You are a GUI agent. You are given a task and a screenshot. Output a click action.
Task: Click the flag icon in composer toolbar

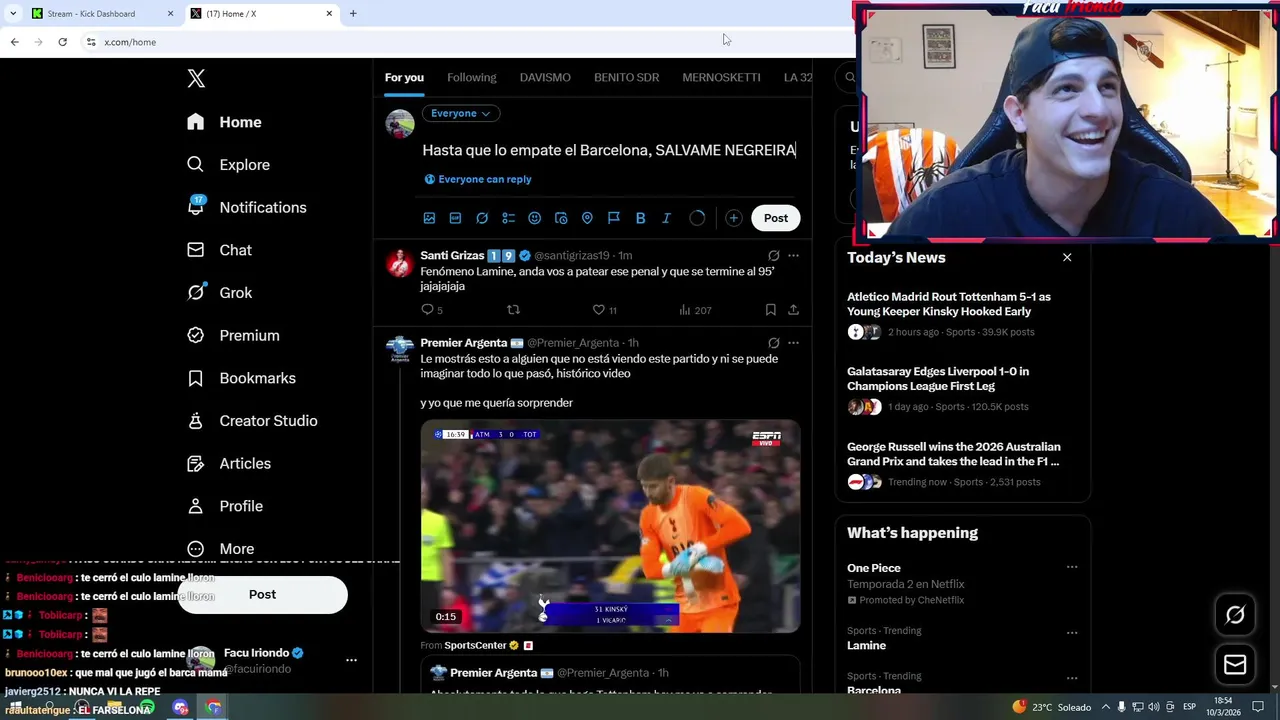click(x=614, y=218)
